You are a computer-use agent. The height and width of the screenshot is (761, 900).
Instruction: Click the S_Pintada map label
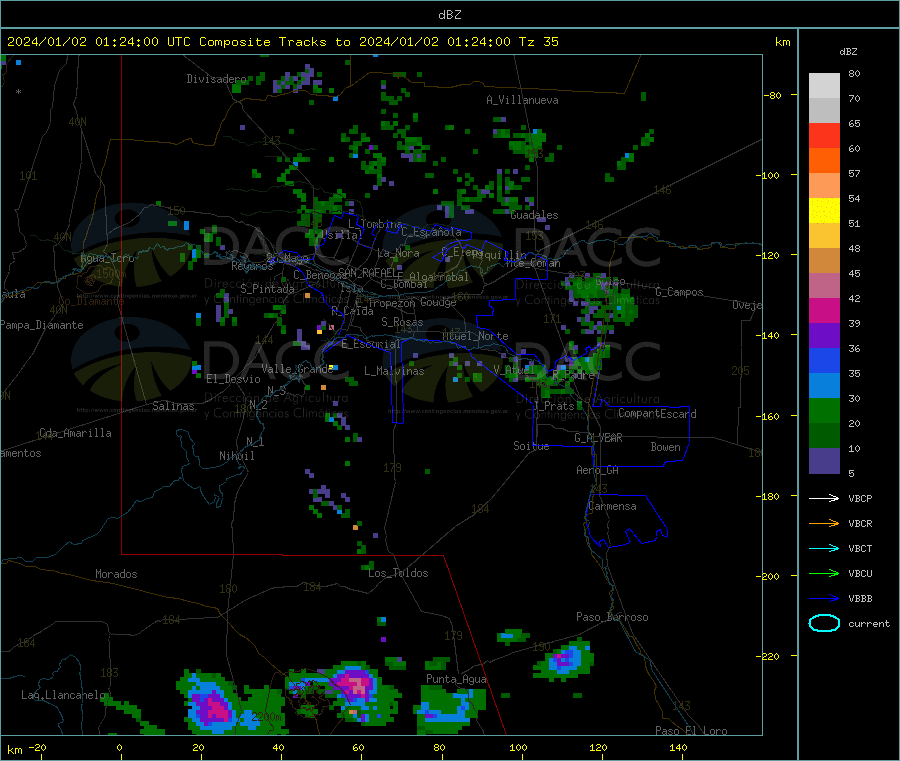click(x=267, y=289)
